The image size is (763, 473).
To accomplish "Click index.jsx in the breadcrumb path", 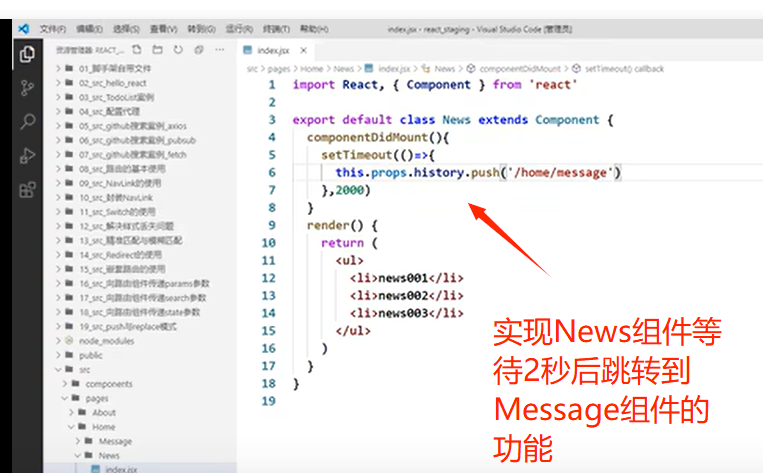I will click(x=394, y=69).
